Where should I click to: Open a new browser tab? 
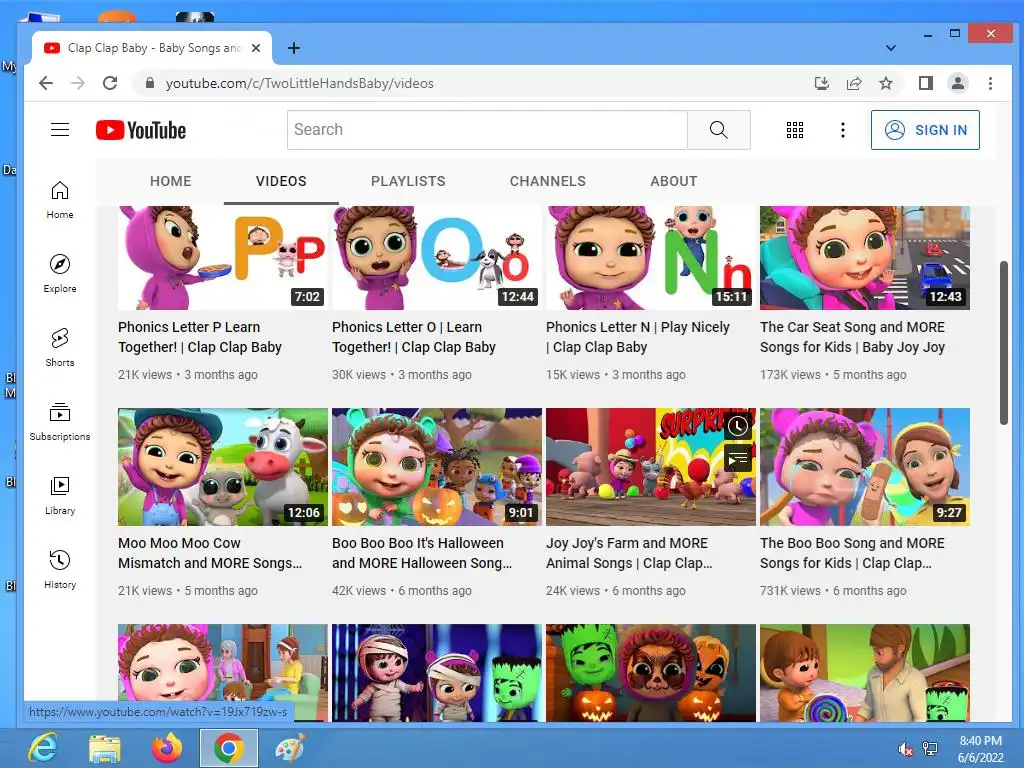click(294, 48)
